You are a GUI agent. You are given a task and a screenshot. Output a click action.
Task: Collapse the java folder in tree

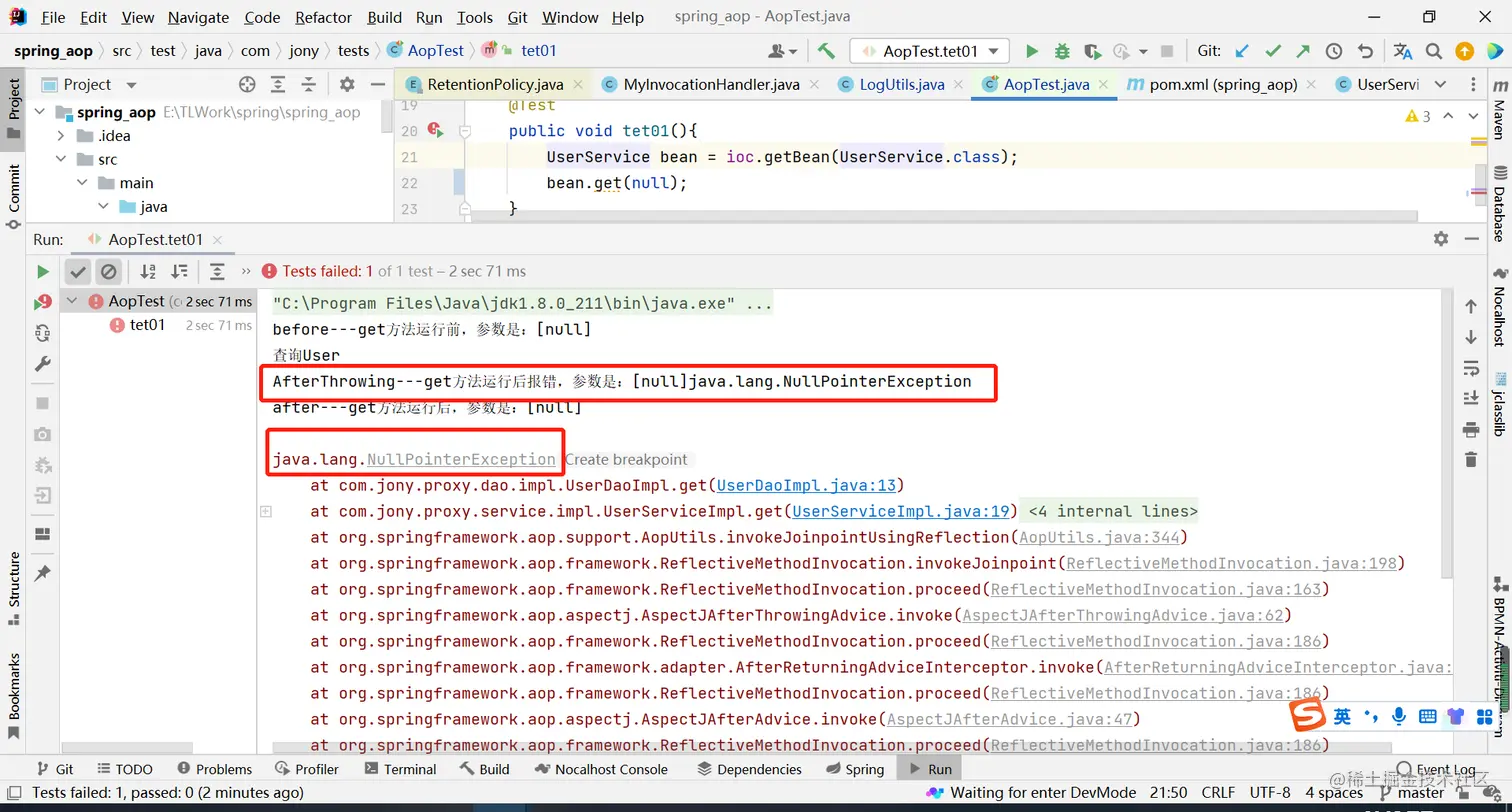(102, 207)
